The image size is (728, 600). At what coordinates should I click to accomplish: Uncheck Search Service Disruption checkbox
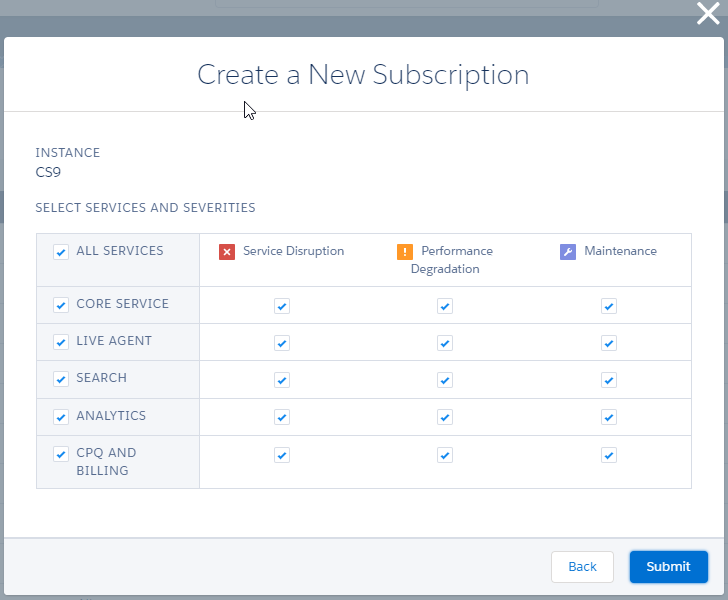click(282, 380)
